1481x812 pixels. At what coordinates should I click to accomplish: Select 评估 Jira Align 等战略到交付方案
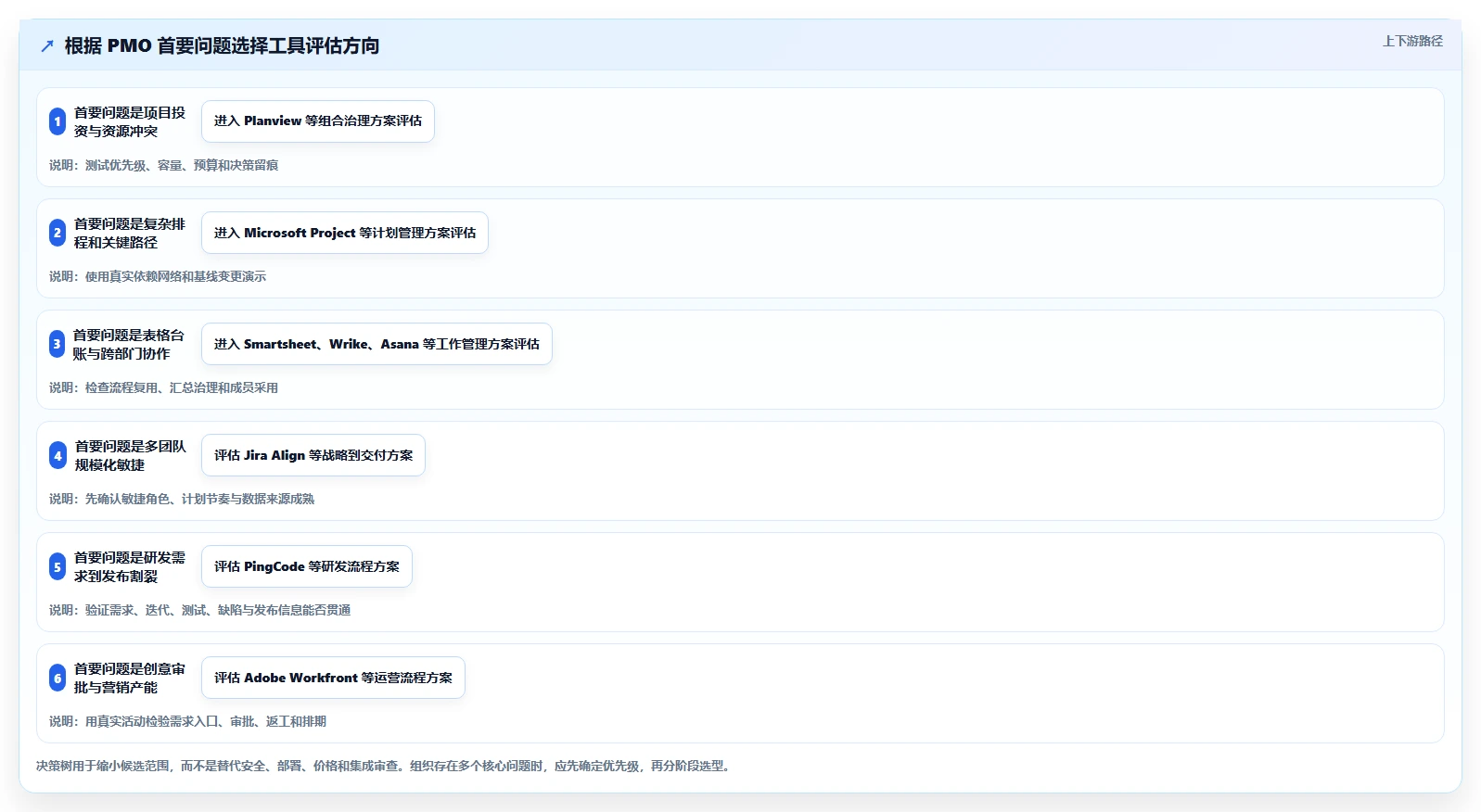pos(313,455)
